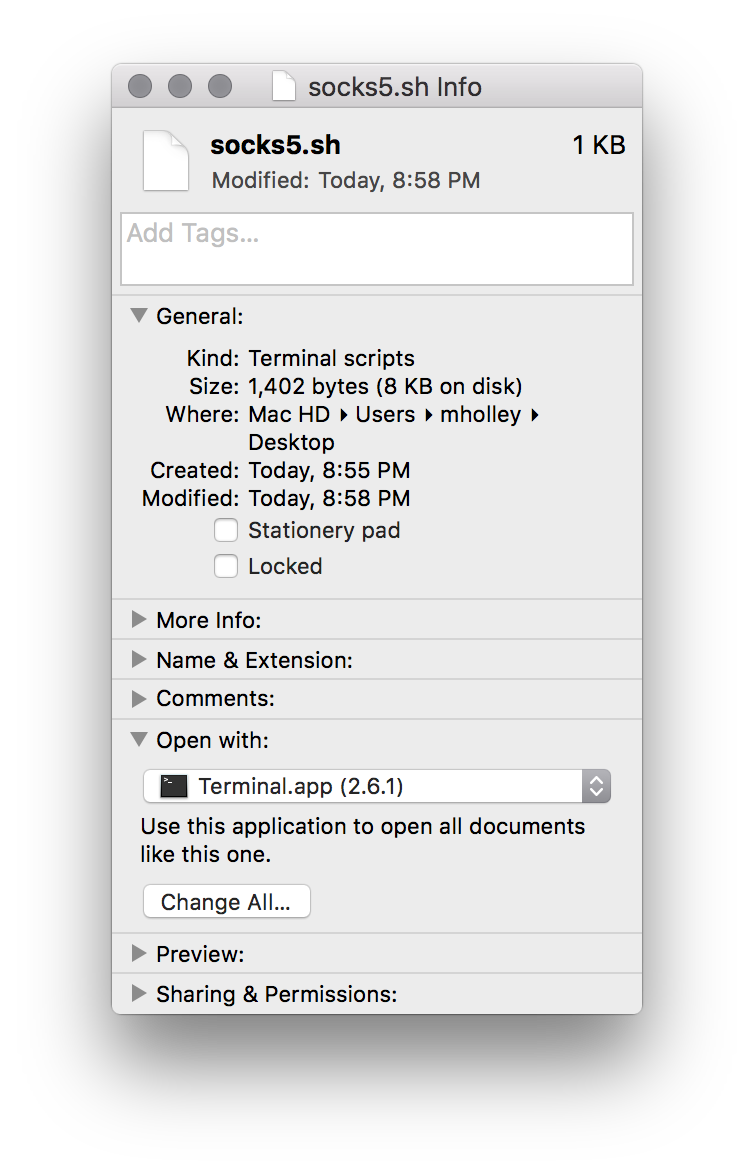The width and height of the screenshot is (754, 1174).
Task: Click the bold socks5.sh file name
Action: (x=275, y=145)
